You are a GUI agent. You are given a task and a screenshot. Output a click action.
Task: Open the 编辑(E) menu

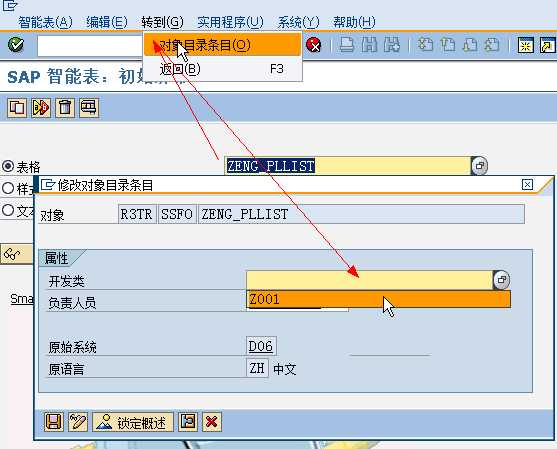pyautogui.click(x=107, y=22)
